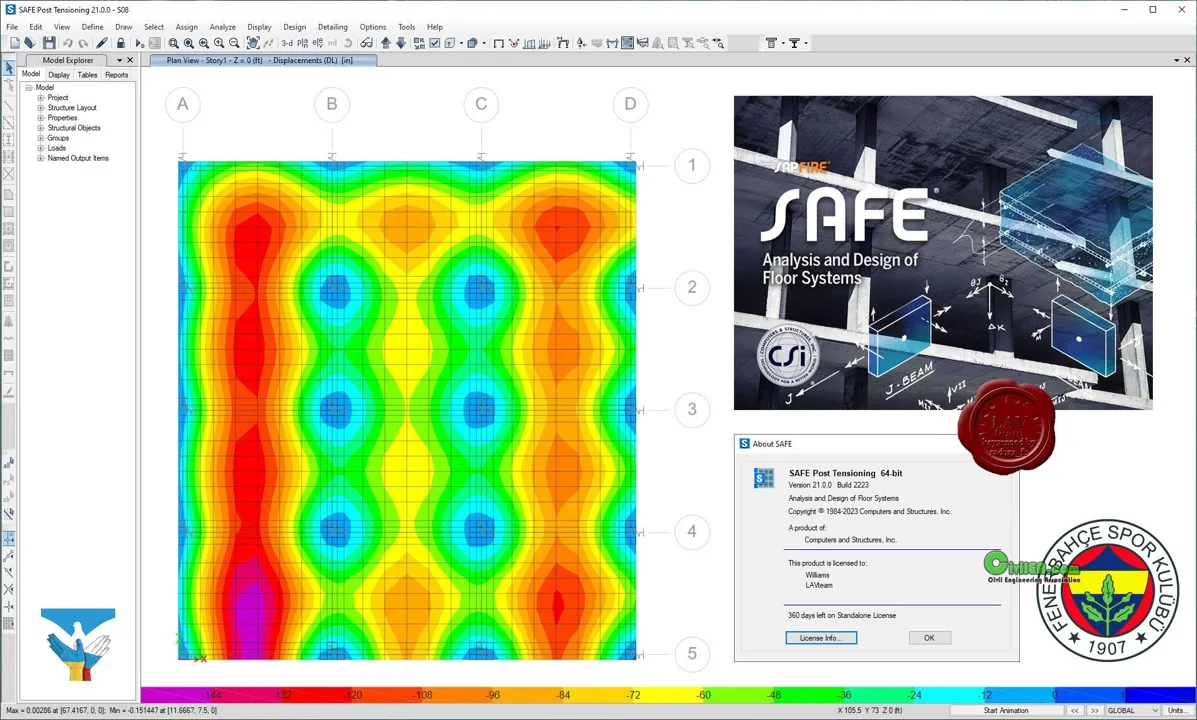Click the Start Animation control in the status bar

[x=1005, y=711]
